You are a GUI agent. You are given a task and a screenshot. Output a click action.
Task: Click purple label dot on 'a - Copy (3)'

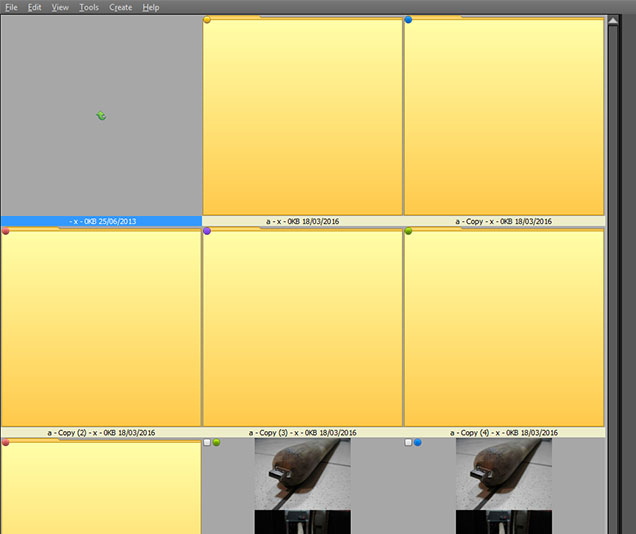point(207,231)
